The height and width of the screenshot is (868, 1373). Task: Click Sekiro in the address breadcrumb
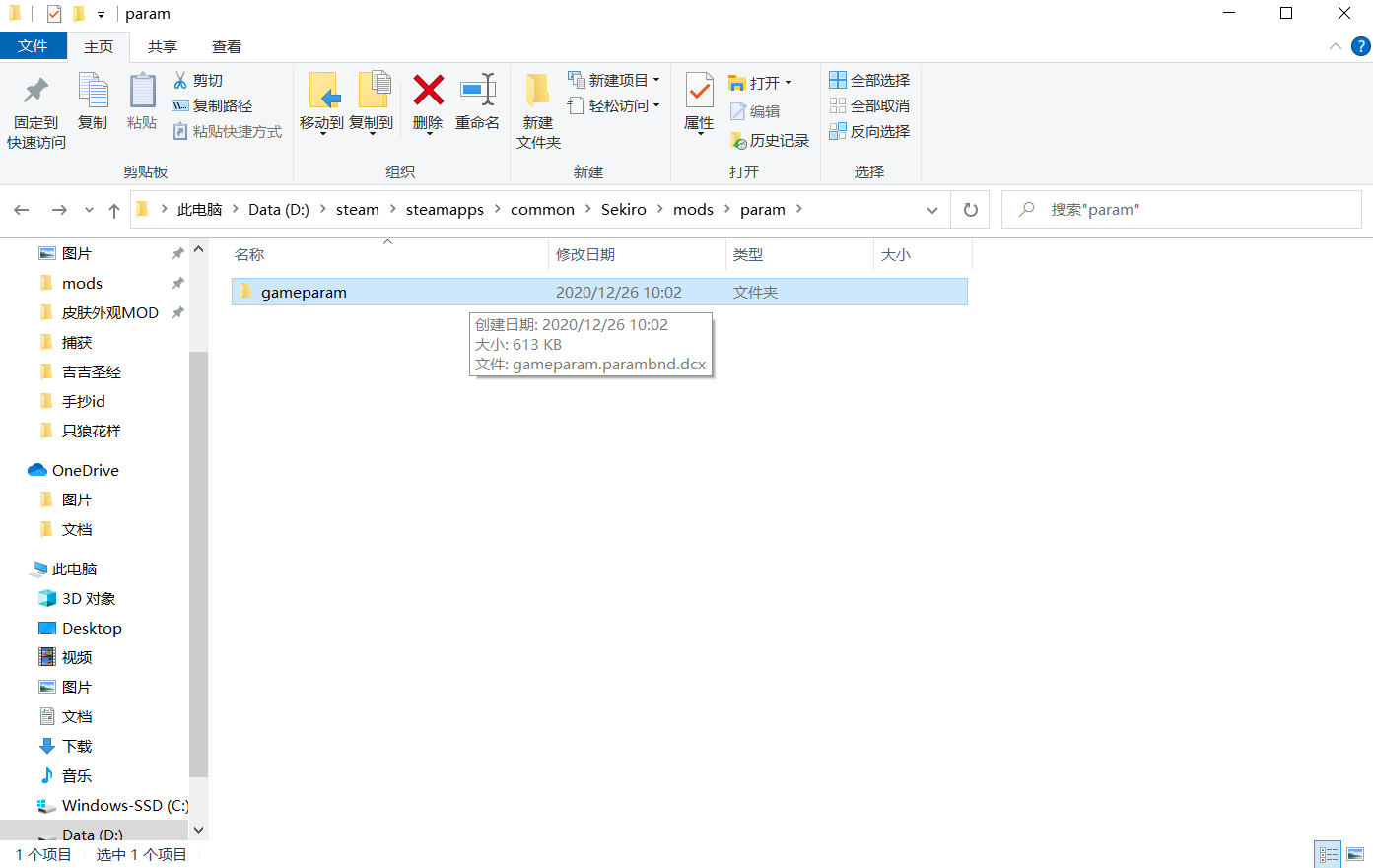coord(623,210)
